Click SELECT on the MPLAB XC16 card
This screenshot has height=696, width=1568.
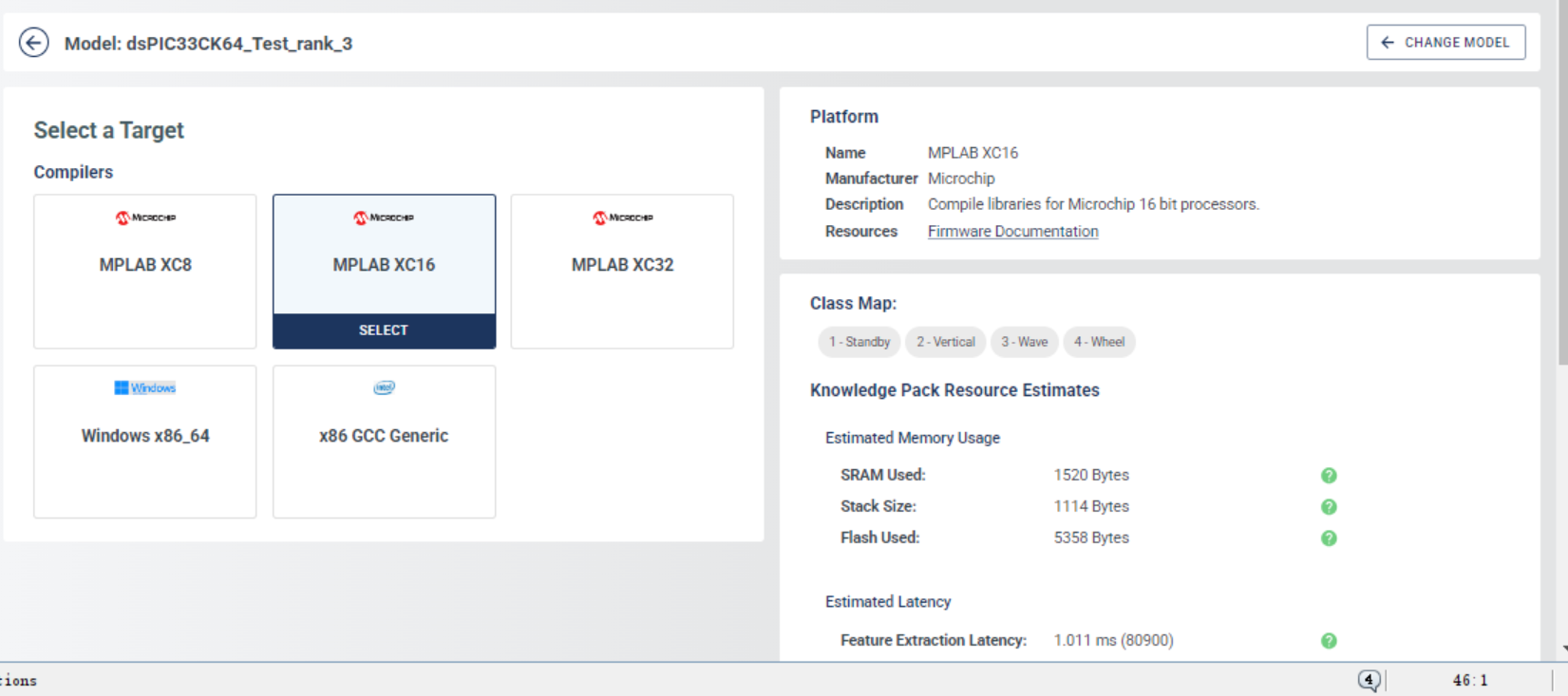click(384, 330)
